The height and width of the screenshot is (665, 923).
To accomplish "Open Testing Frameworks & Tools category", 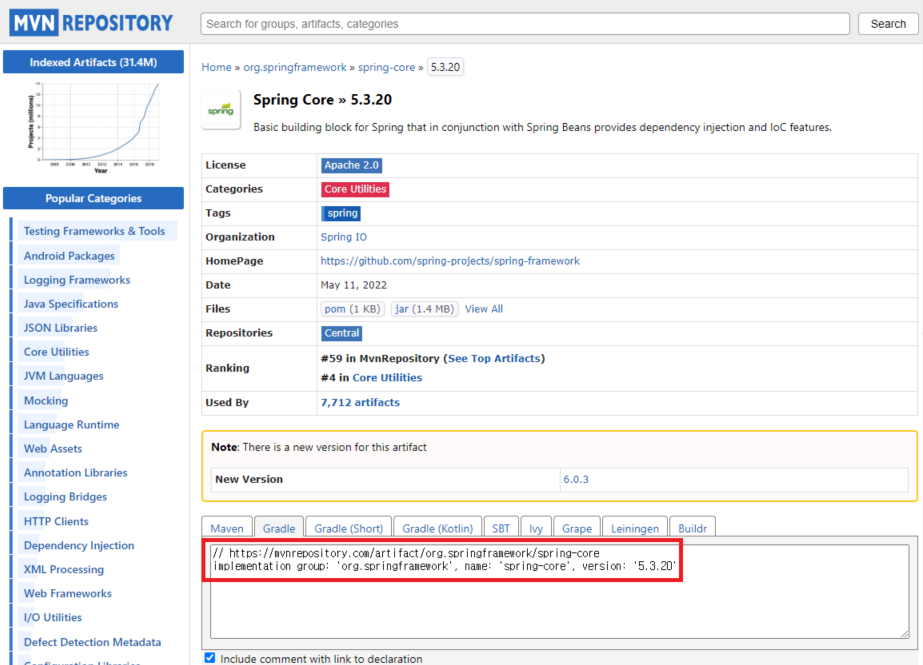I will pos(94,231).
